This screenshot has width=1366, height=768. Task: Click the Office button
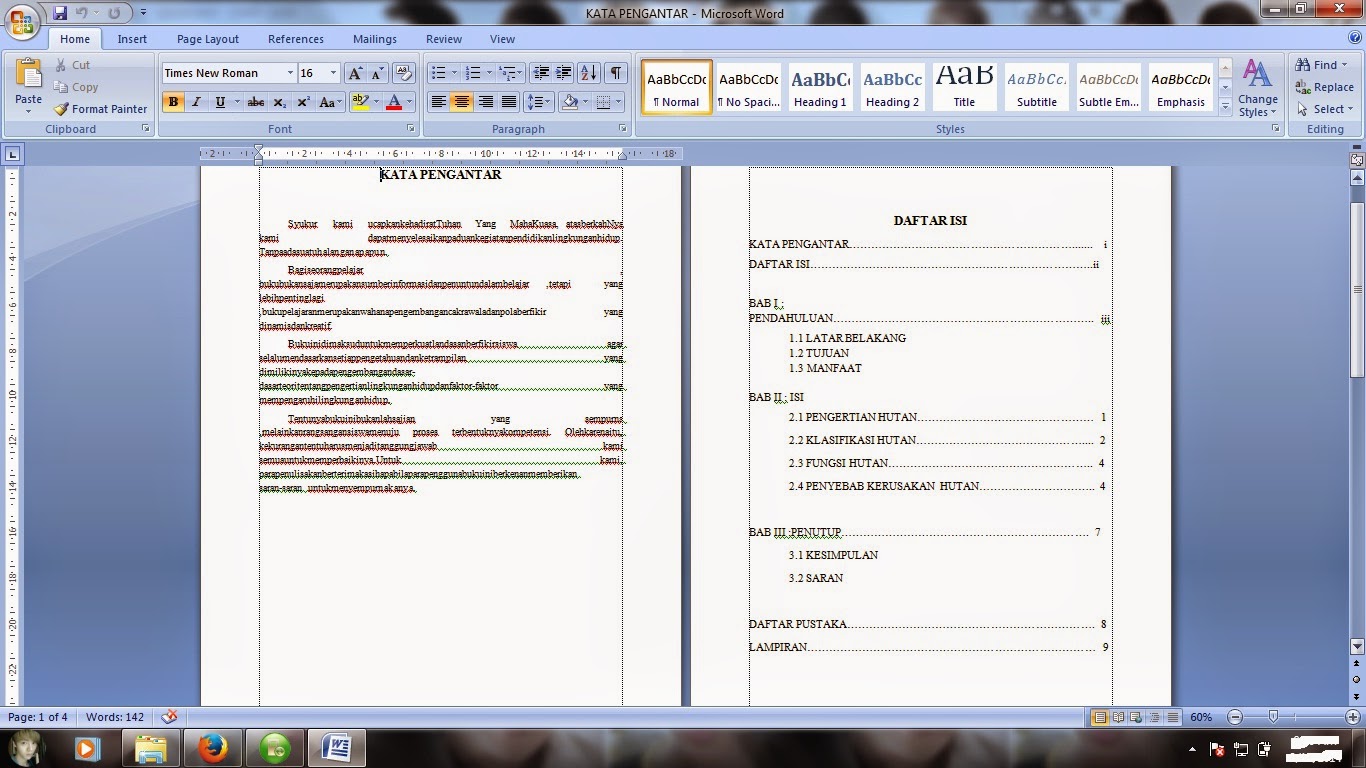(21, 21)
